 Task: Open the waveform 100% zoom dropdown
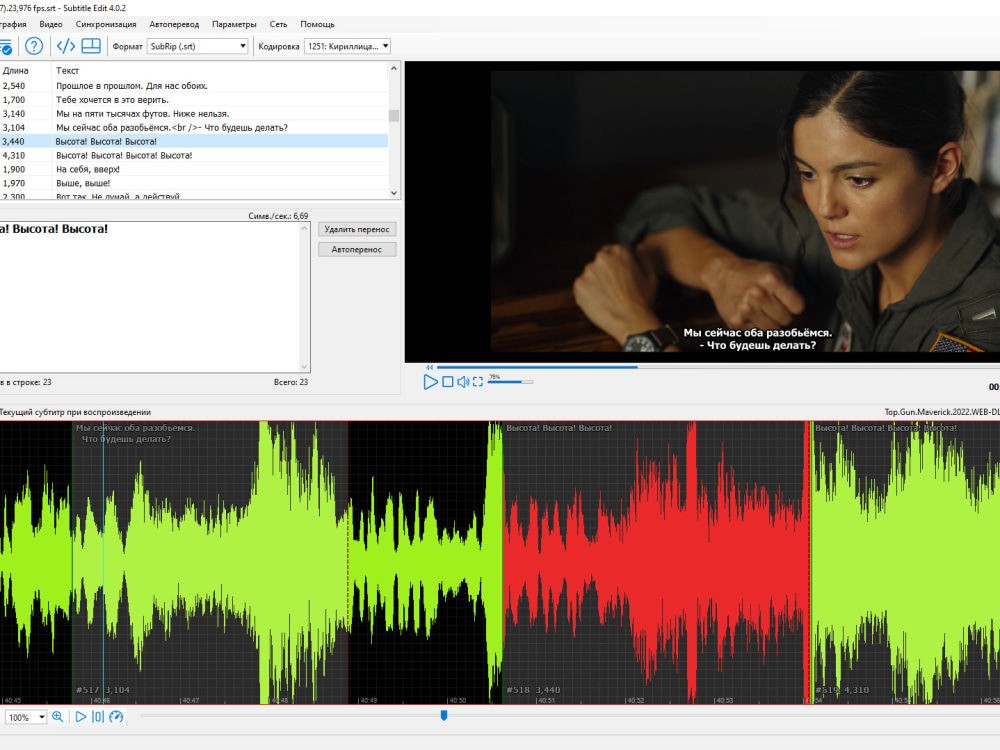click(26, 717)
